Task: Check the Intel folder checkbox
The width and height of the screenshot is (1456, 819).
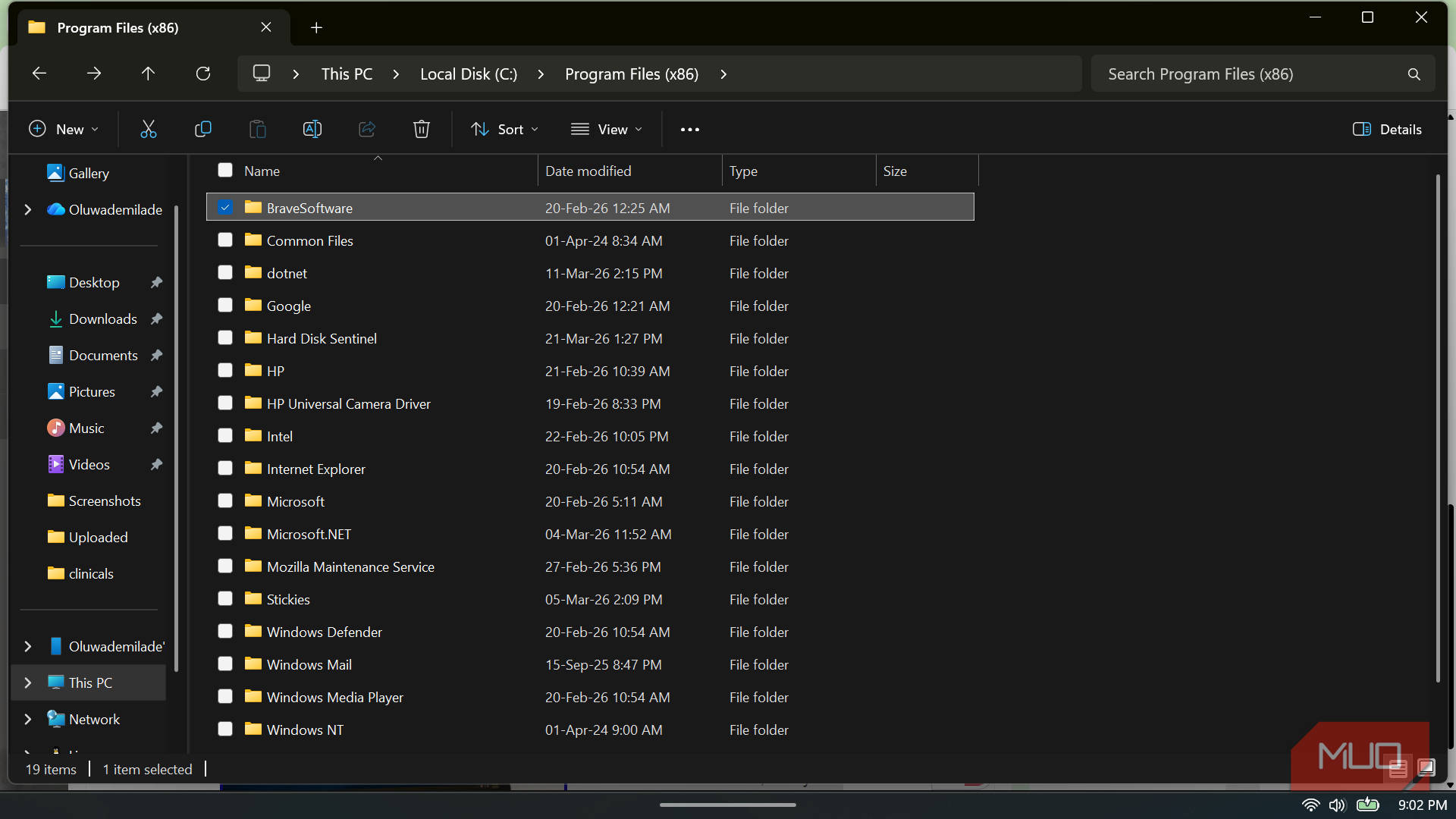Action: (x=225, y=435)
